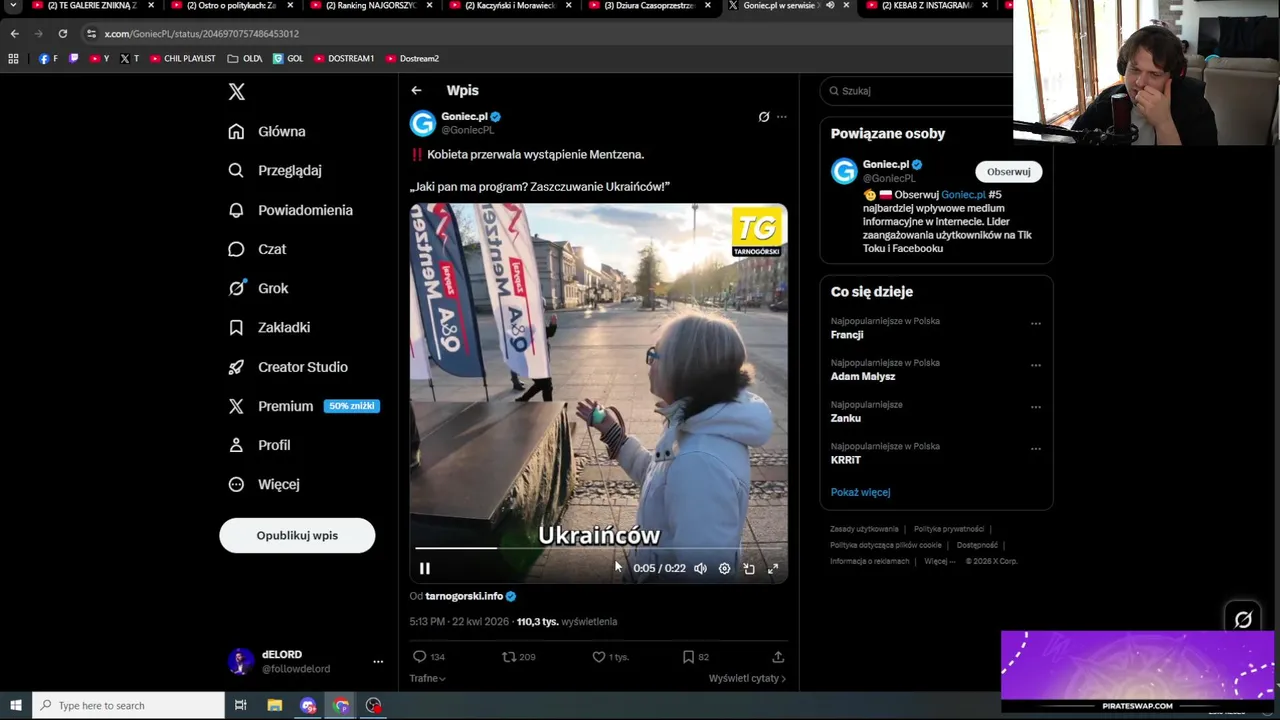
Task: Click the Windows taskbar search box
Action: click(x=128, y=705)
